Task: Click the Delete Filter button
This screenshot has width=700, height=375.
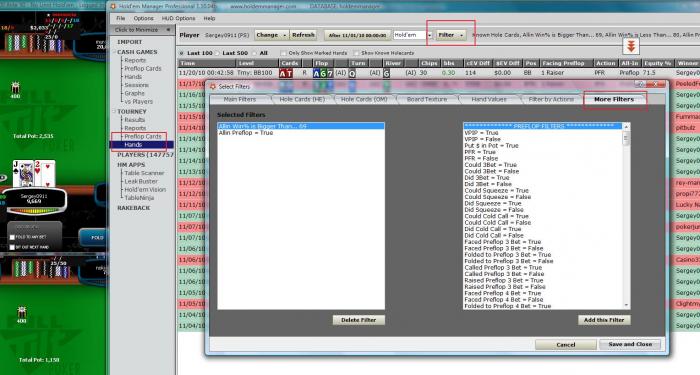Action: (x=358, y=320)
